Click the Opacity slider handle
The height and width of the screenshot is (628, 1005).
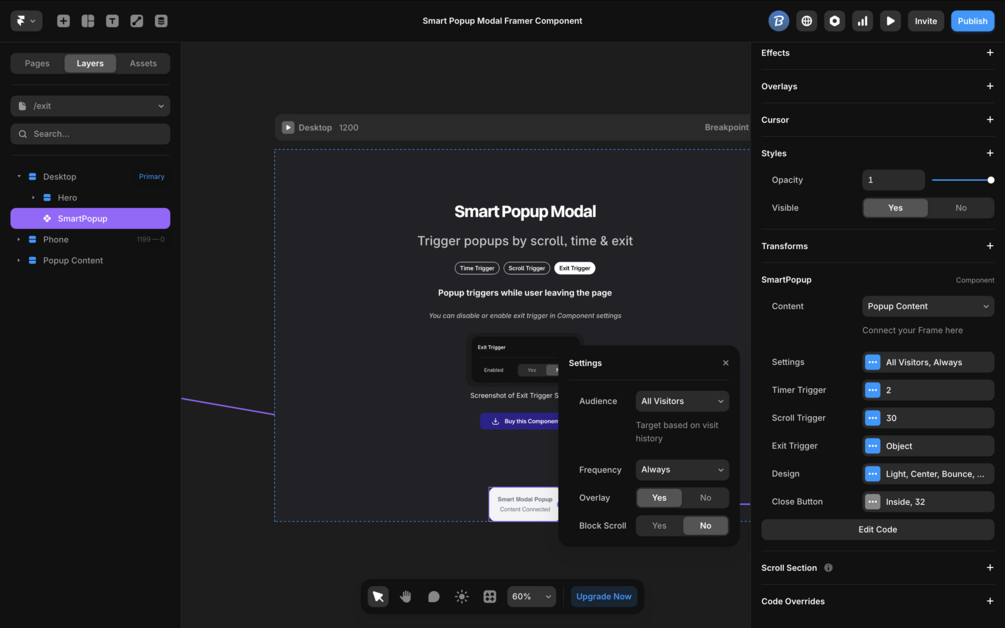(990, 180)
